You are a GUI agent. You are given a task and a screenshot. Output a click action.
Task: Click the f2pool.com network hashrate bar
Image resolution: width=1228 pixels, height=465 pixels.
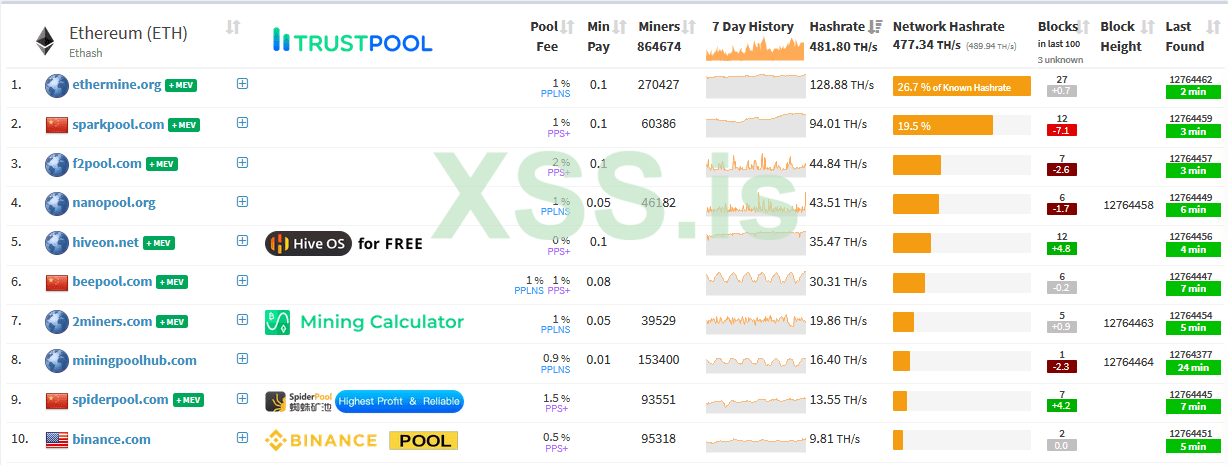point(917,165)
